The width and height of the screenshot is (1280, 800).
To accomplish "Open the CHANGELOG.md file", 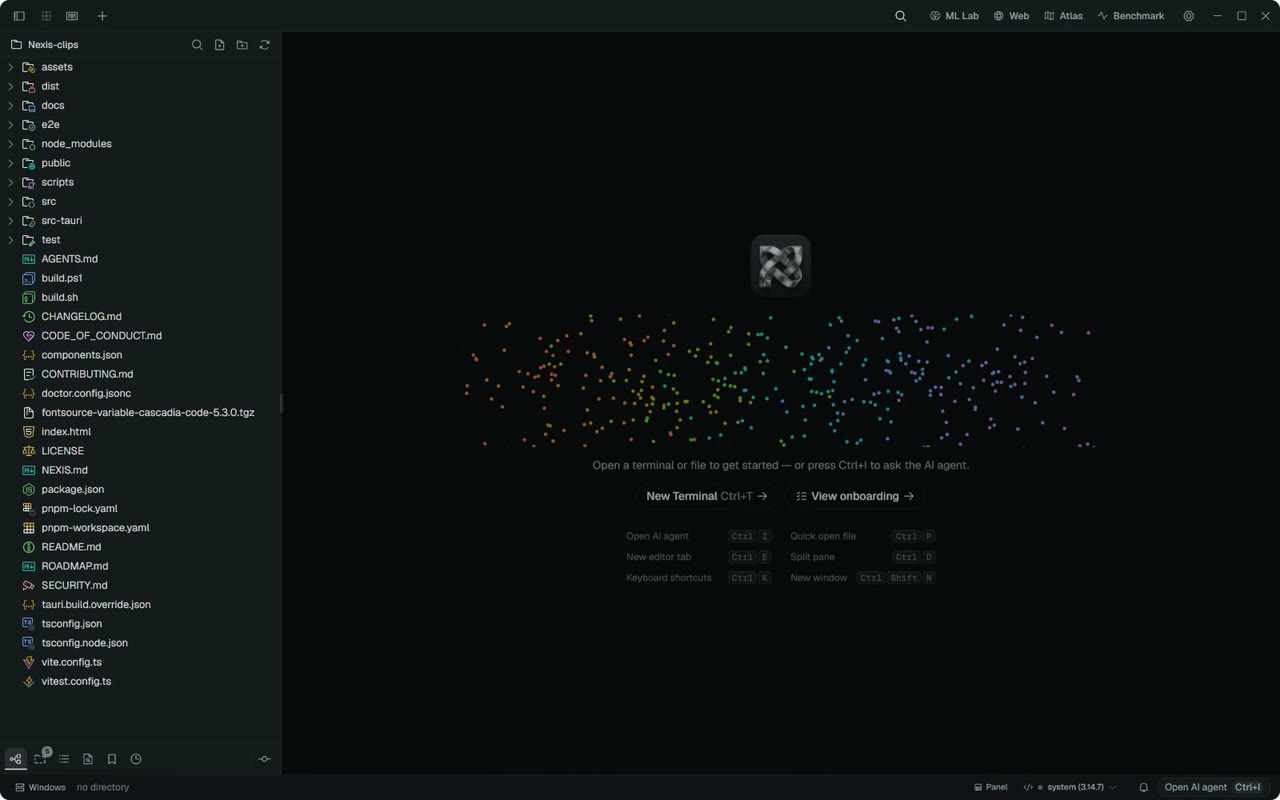I will pos(140,316).
